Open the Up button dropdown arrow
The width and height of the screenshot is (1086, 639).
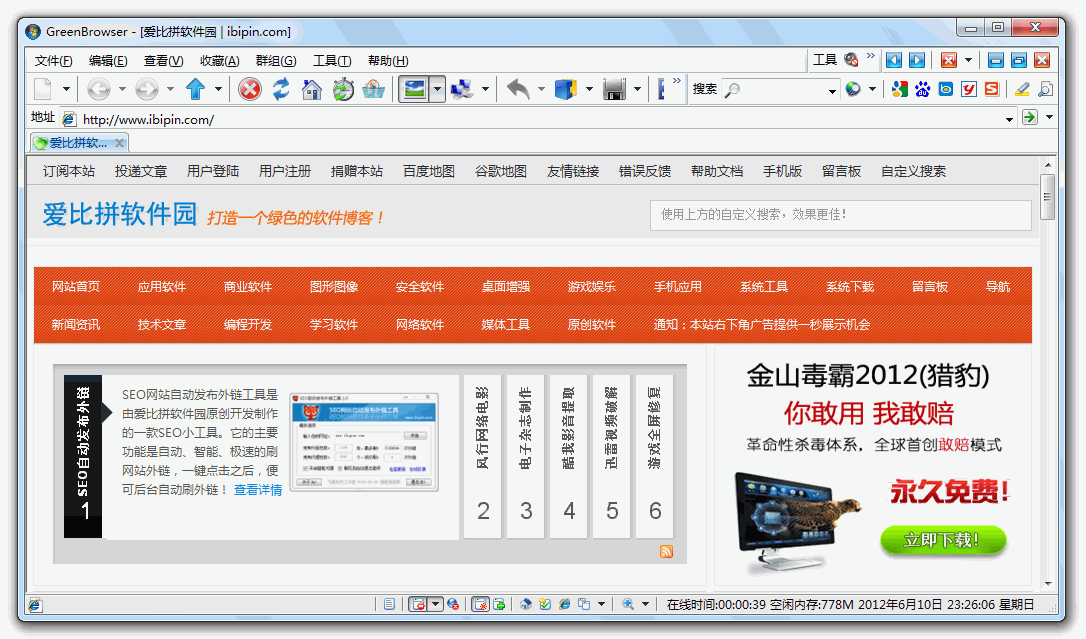point(218,89)
